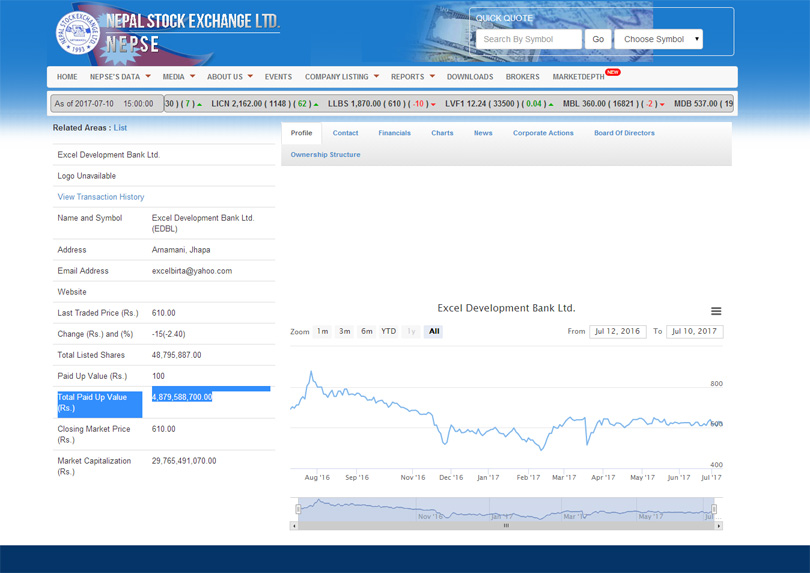810x573 pixels.
Task: Set chart zoom to 1m
Action: click(322, 331)
